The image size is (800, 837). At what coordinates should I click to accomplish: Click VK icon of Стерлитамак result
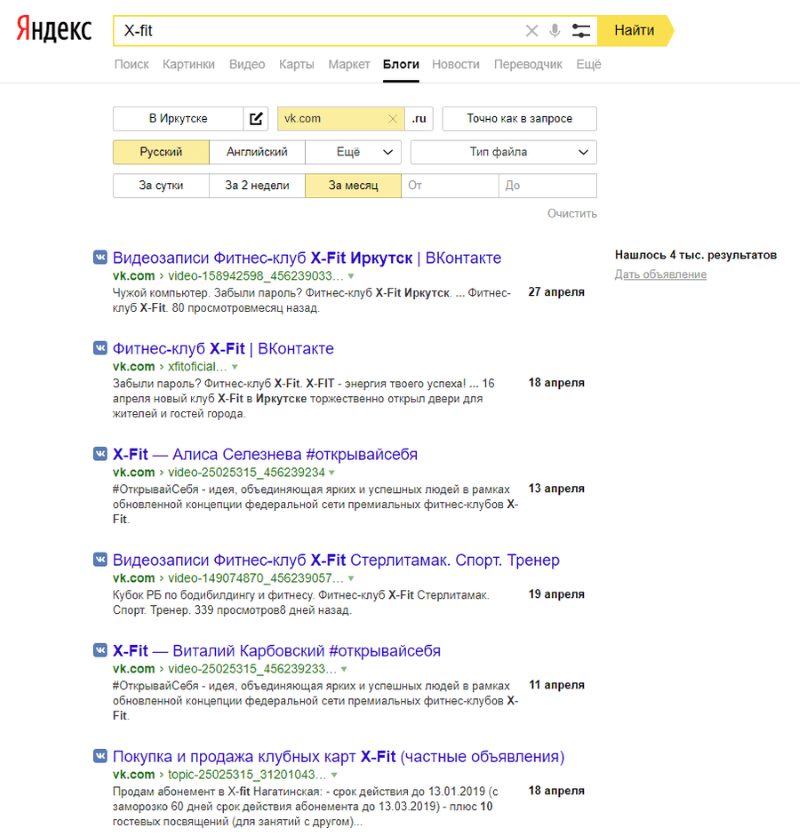coord(100,559)
